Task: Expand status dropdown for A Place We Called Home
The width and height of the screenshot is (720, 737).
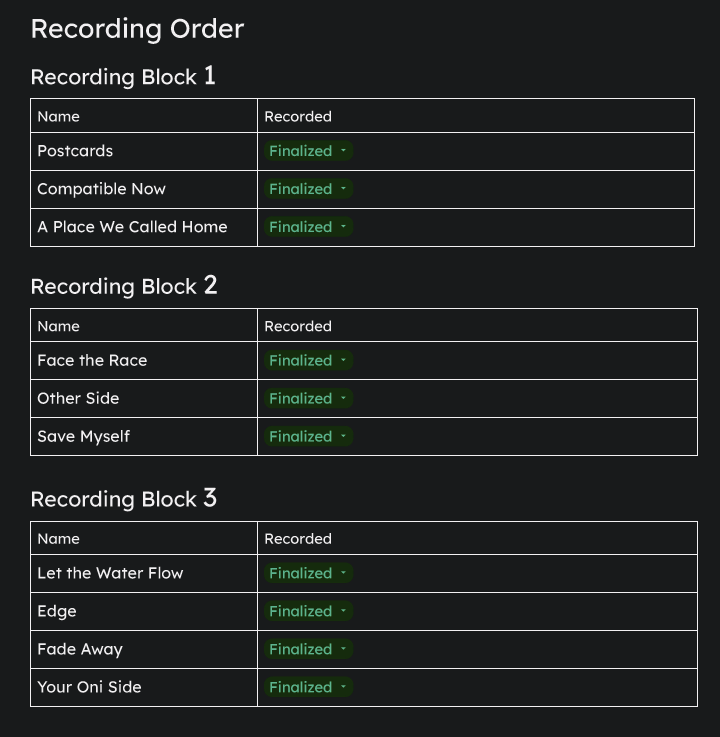Action: tap(308, 227)
